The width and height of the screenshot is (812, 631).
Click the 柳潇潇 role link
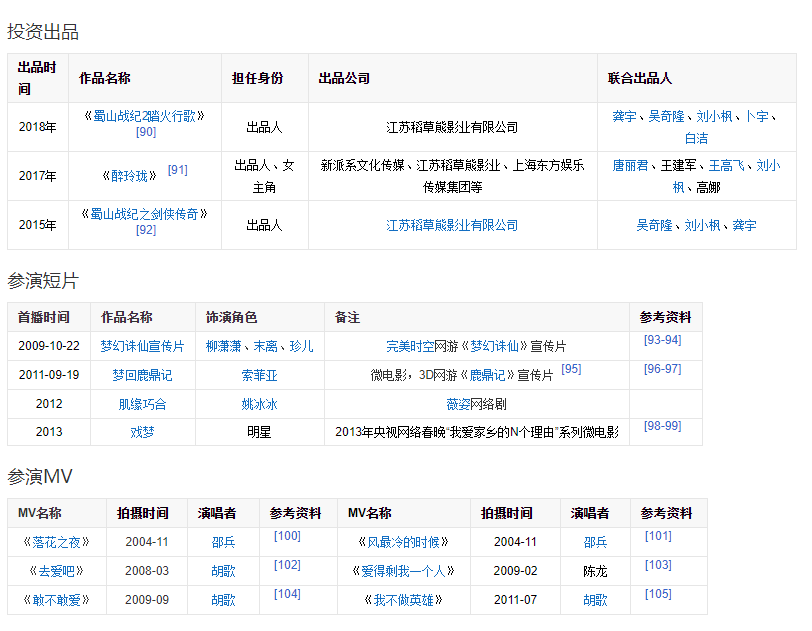click(x=224, y=346)
